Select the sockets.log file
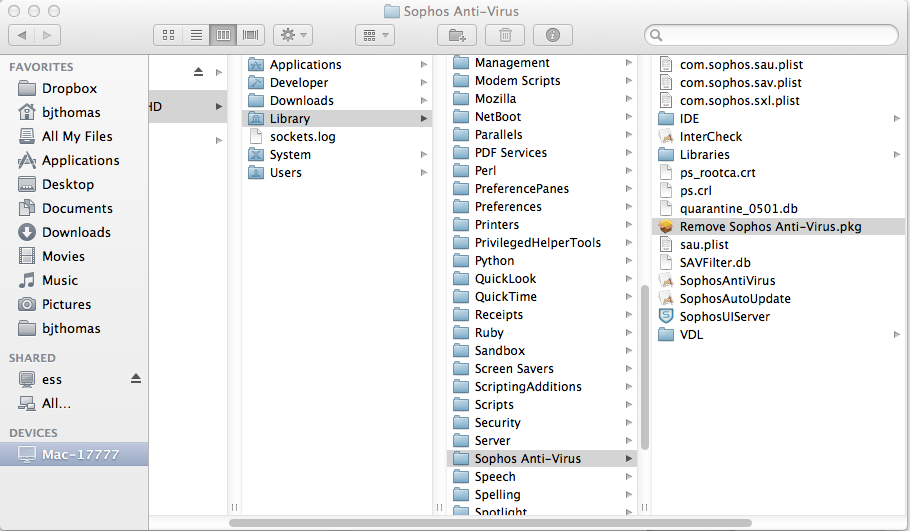The image size is (910, 531). 337,136
